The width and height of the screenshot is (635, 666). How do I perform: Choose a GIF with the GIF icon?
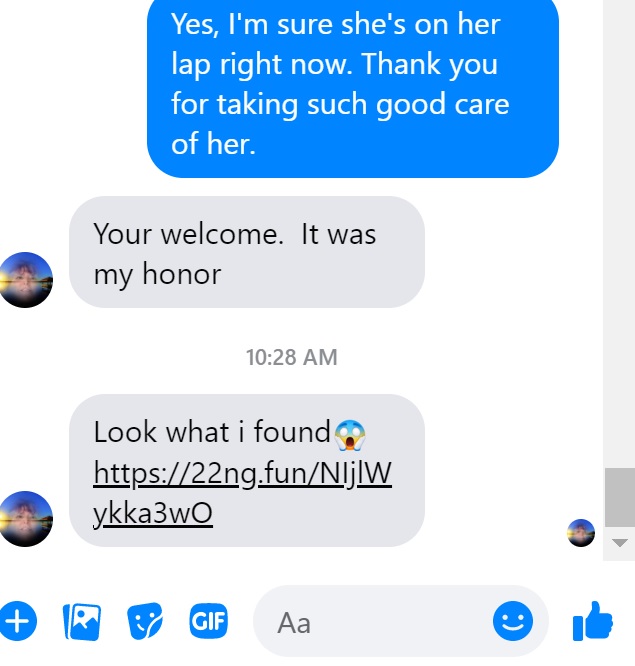[209, 621]
